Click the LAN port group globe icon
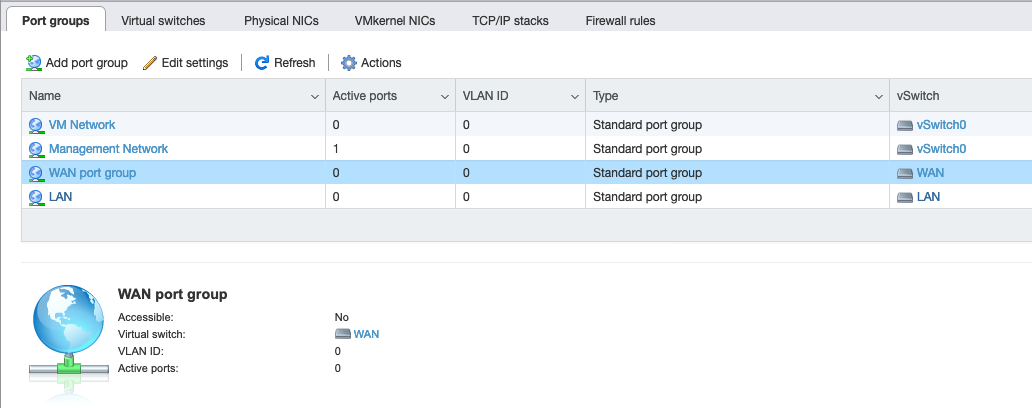 point(37,197)
